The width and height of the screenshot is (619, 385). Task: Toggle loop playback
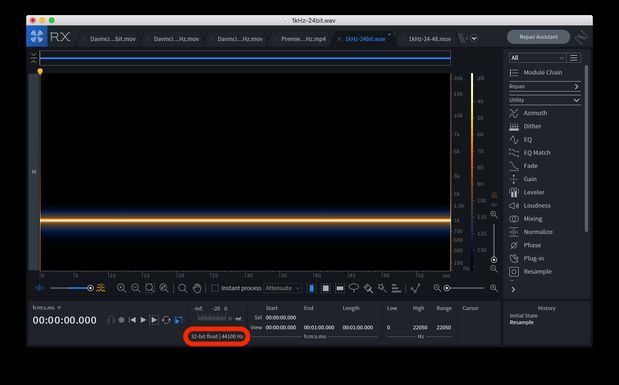pos(166,320)
